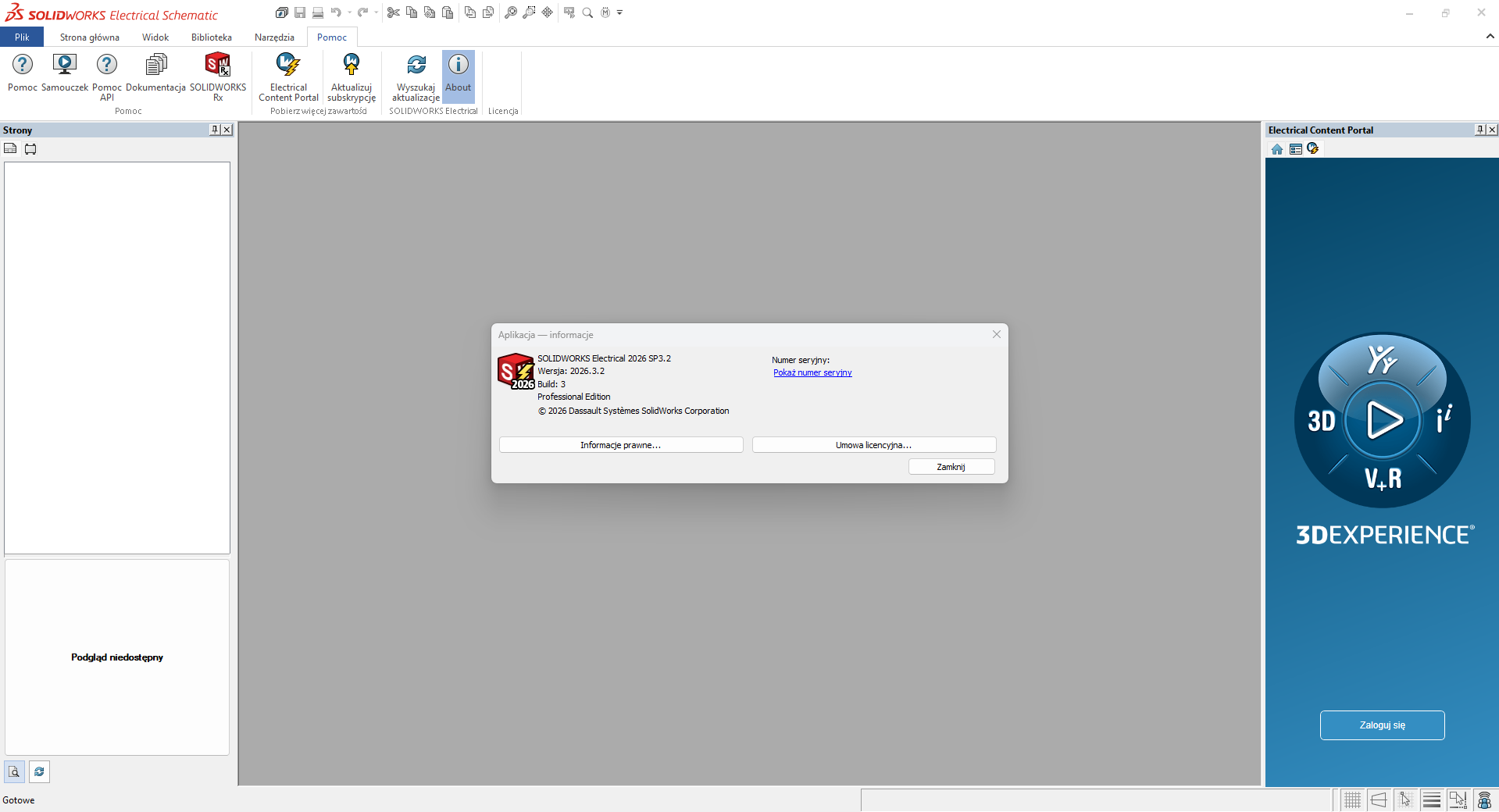Click the paste special icon with gear

[430, 12]
